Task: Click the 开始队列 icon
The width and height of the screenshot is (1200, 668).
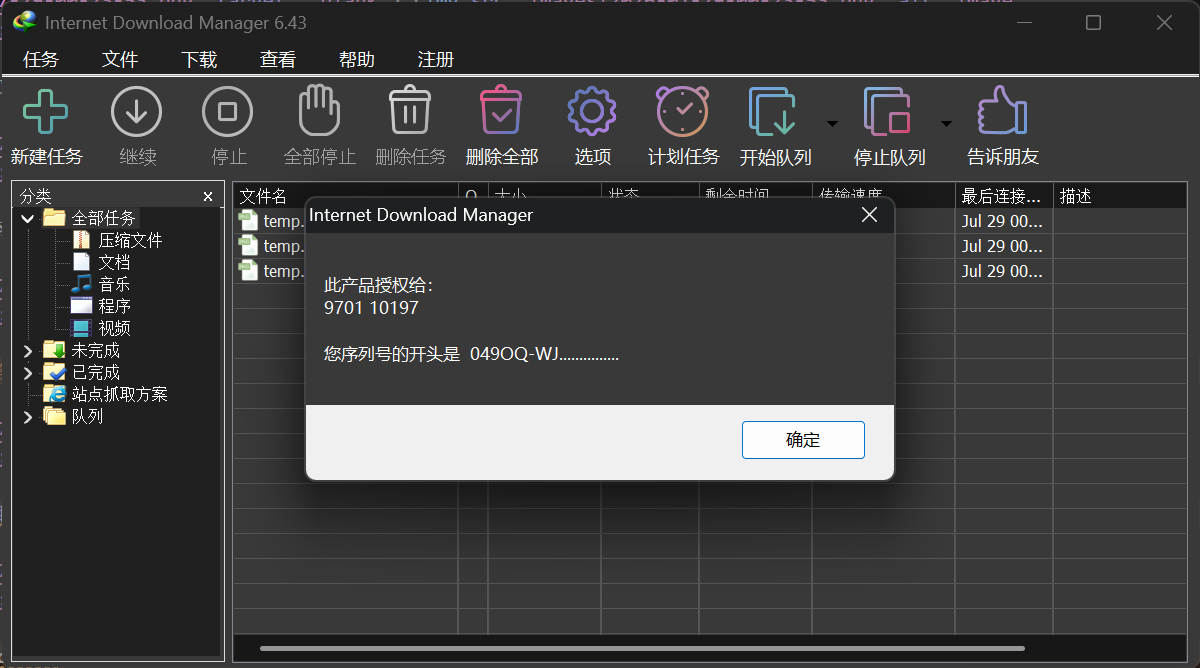Action: pyautogui.click(x=773, y=111)
